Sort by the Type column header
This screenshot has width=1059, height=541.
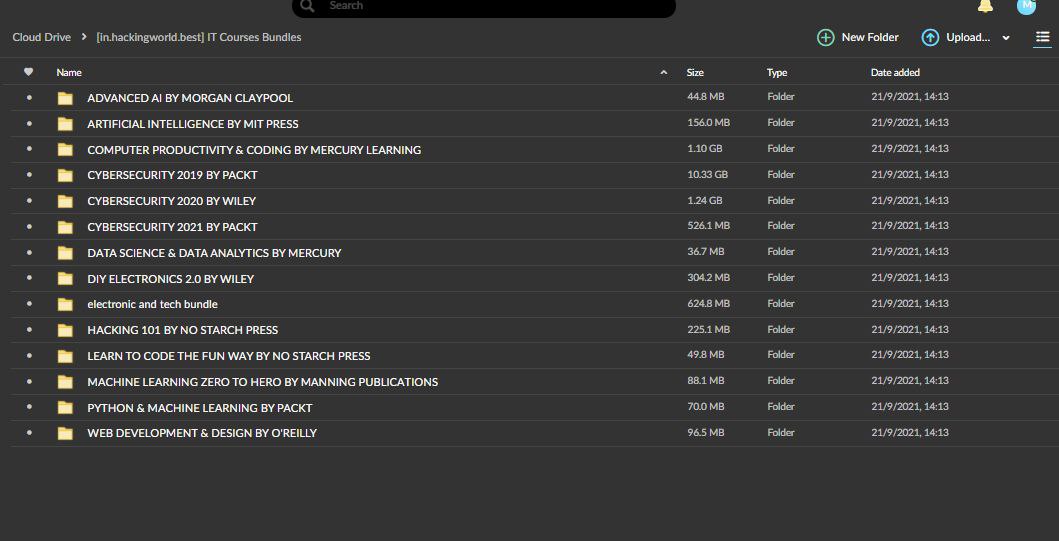[x=777, y=72]
